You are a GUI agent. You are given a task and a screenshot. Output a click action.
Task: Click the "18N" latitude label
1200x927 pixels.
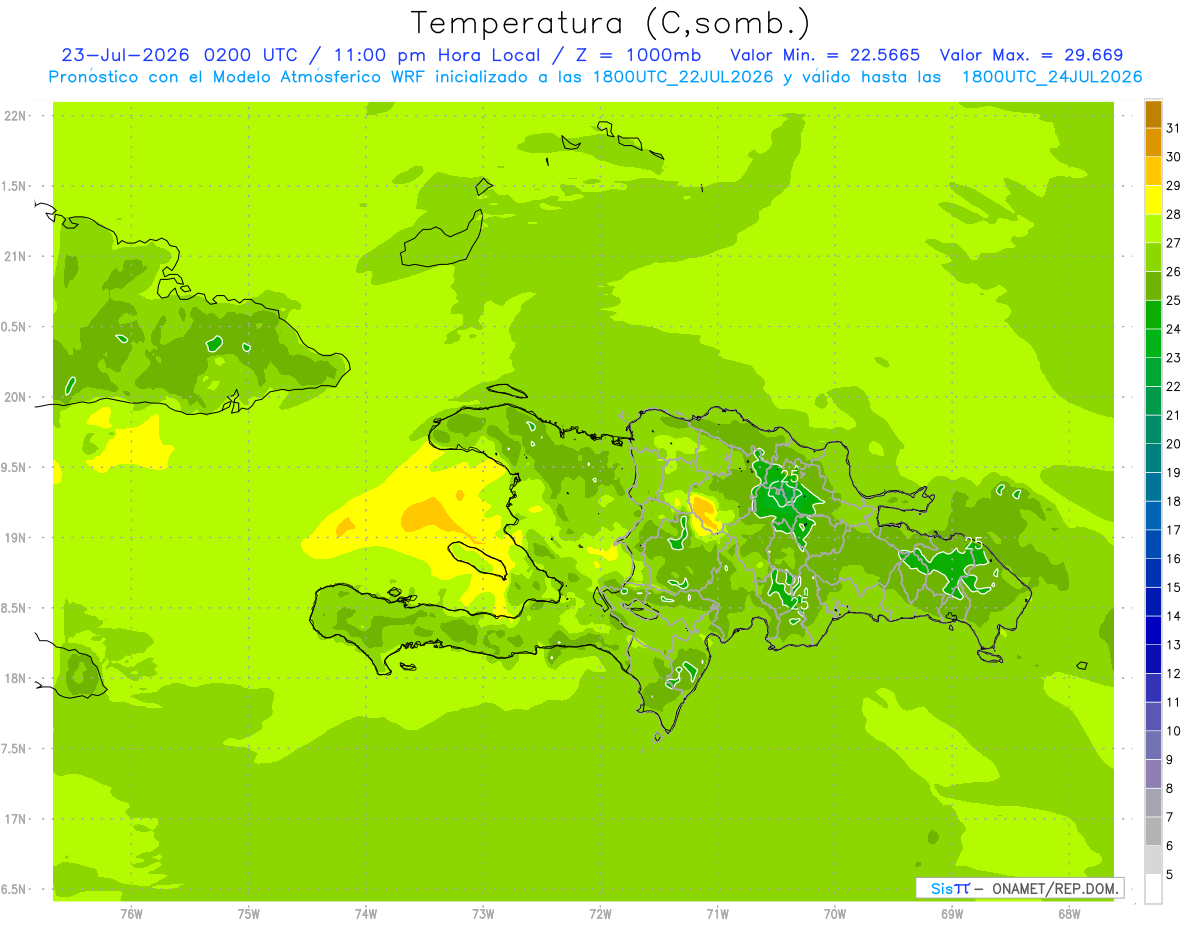pyautogui.click(x=15, y=678)
